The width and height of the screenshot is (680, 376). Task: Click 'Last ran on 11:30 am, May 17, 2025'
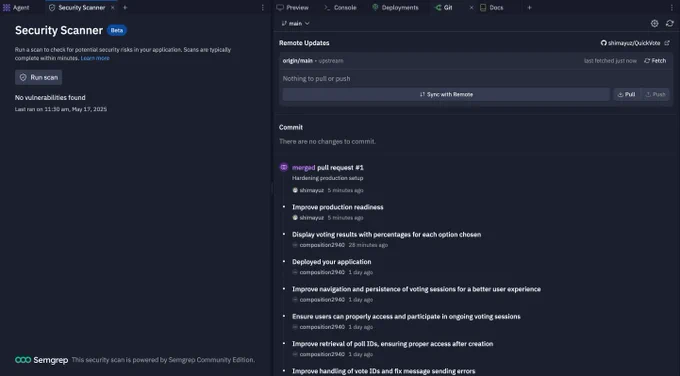61,109
